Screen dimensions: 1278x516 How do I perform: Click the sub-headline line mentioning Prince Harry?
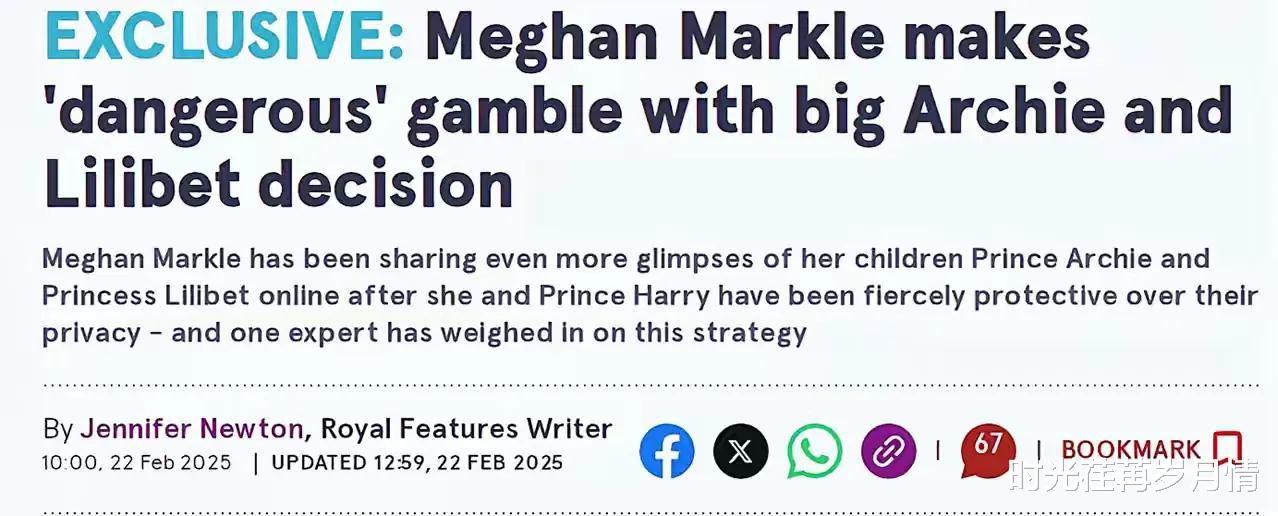pos(650,296)
